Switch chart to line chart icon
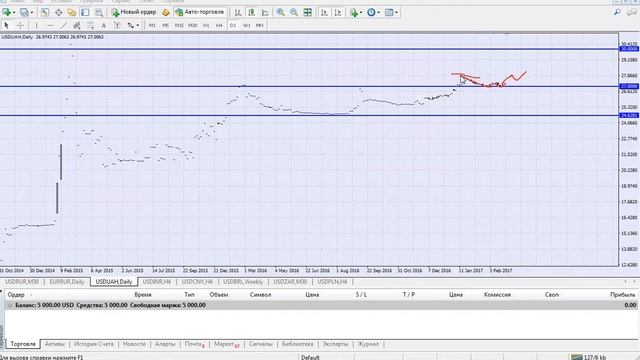The image size is (640, 360). tap(265, 13)
